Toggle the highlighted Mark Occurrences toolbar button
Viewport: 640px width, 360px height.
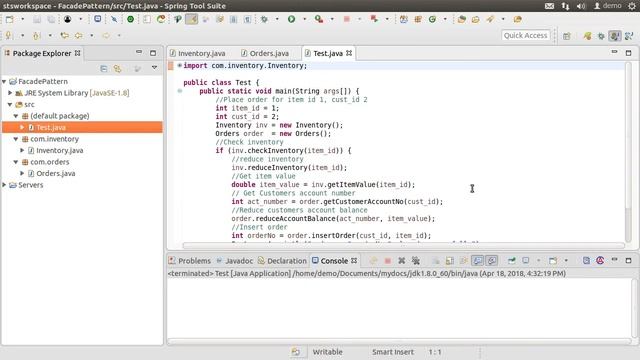pos(191,19)
